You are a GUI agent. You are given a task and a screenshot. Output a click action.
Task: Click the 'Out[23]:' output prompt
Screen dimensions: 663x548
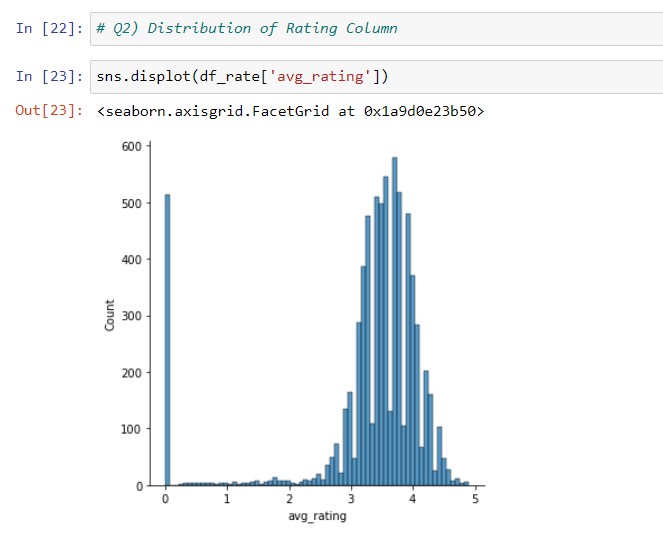tap(49, 111)
